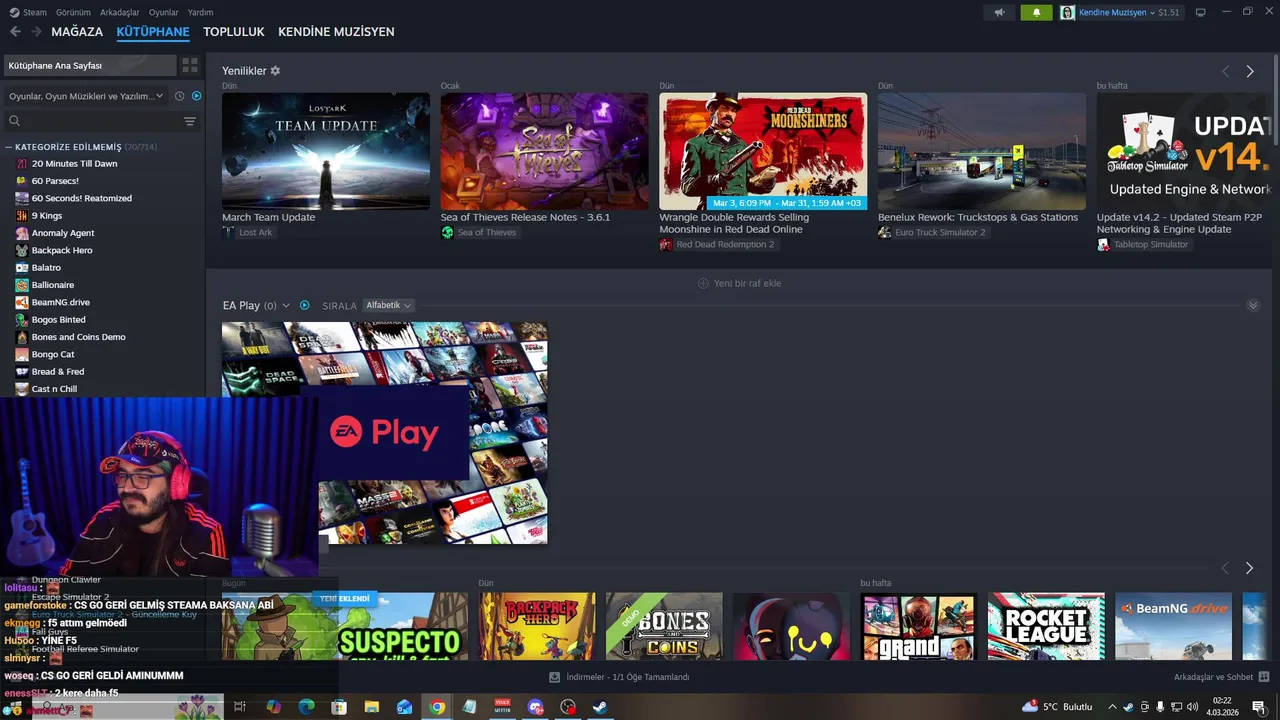Select Bongo Cat in library list

point(52,354)
